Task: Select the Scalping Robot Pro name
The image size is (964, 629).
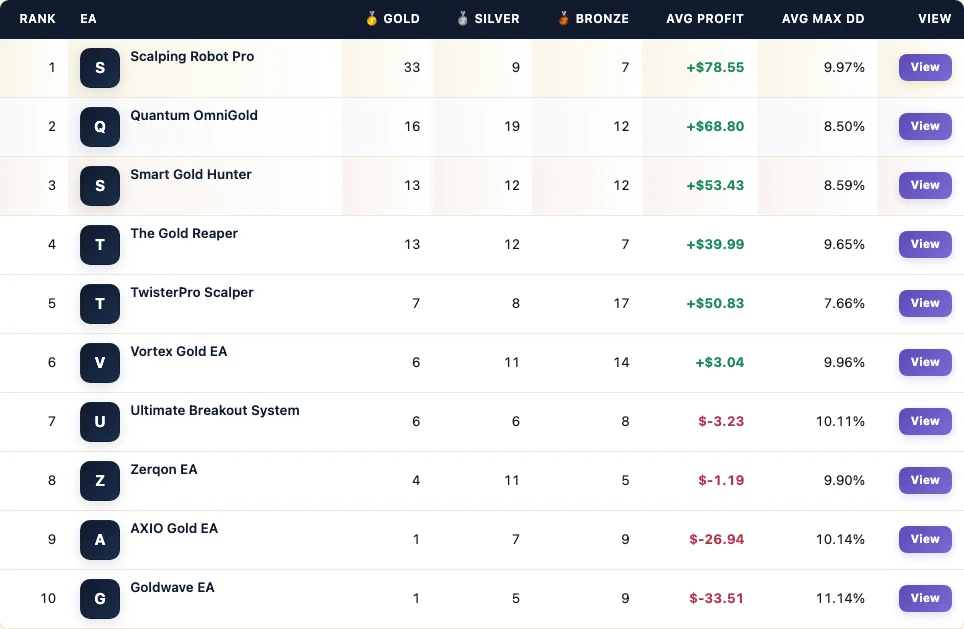Action: (x=192, y=57)
